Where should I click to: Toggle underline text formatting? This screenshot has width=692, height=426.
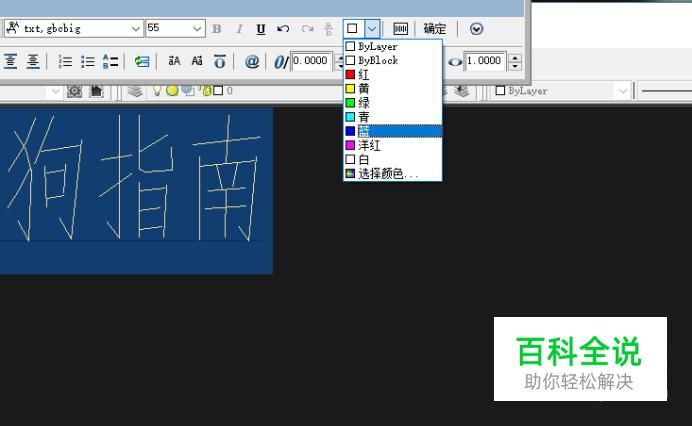point(261,29)
